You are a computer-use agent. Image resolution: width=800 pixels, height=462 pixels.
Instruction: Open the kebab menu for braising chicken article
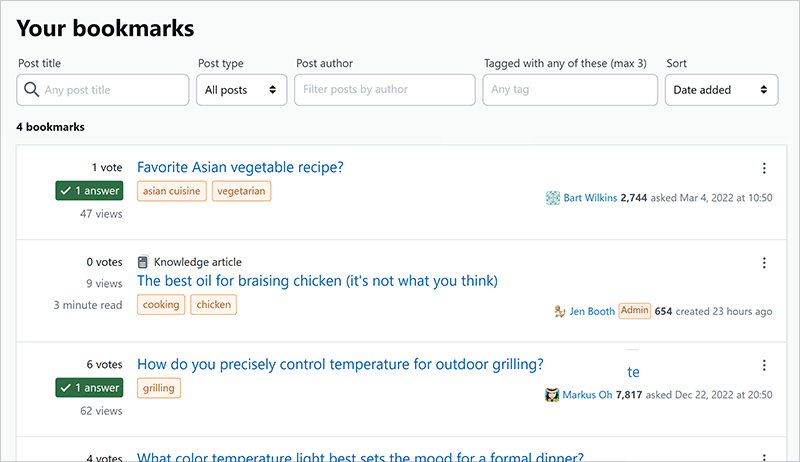point(764,263)
